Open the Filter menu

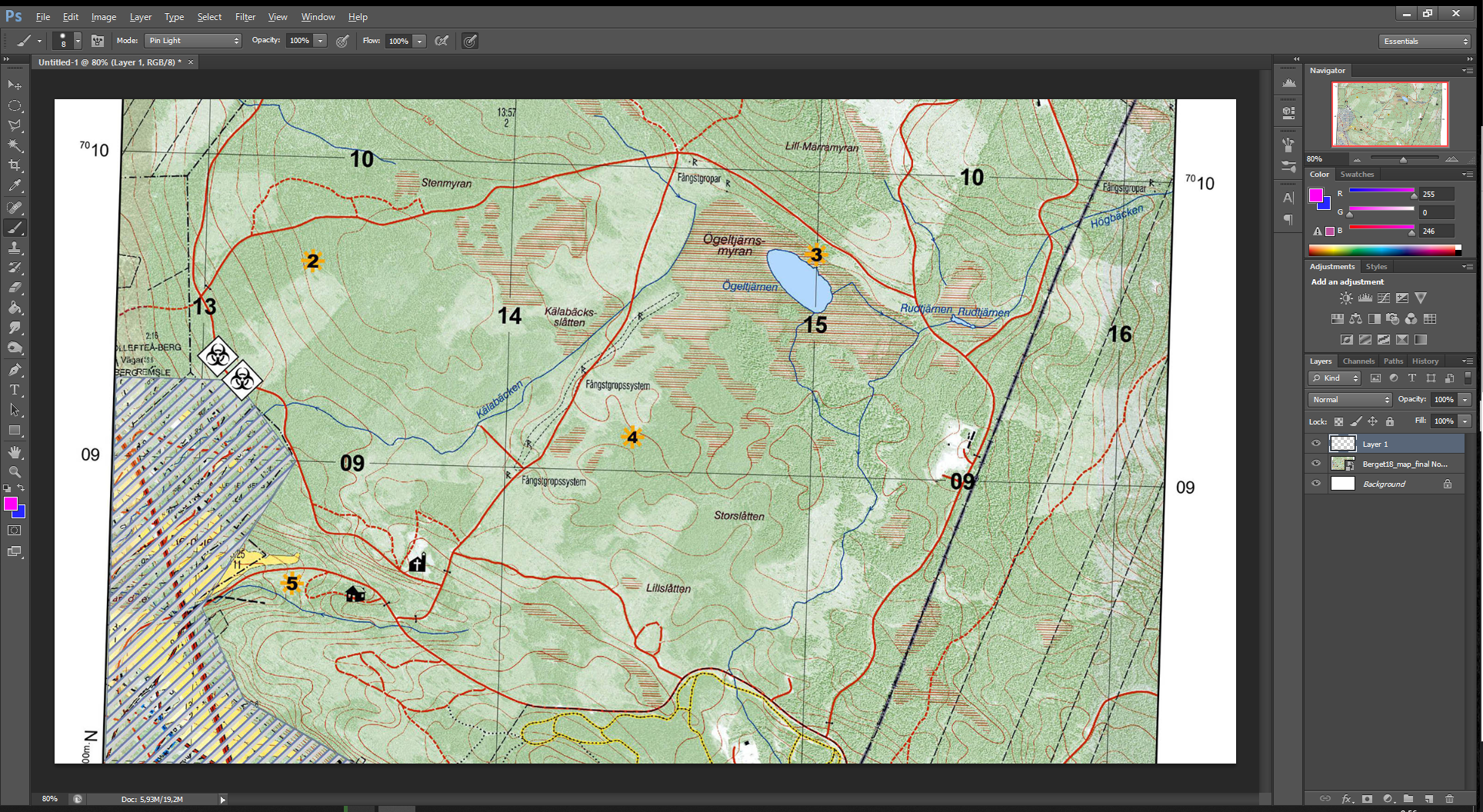point(245,17)
